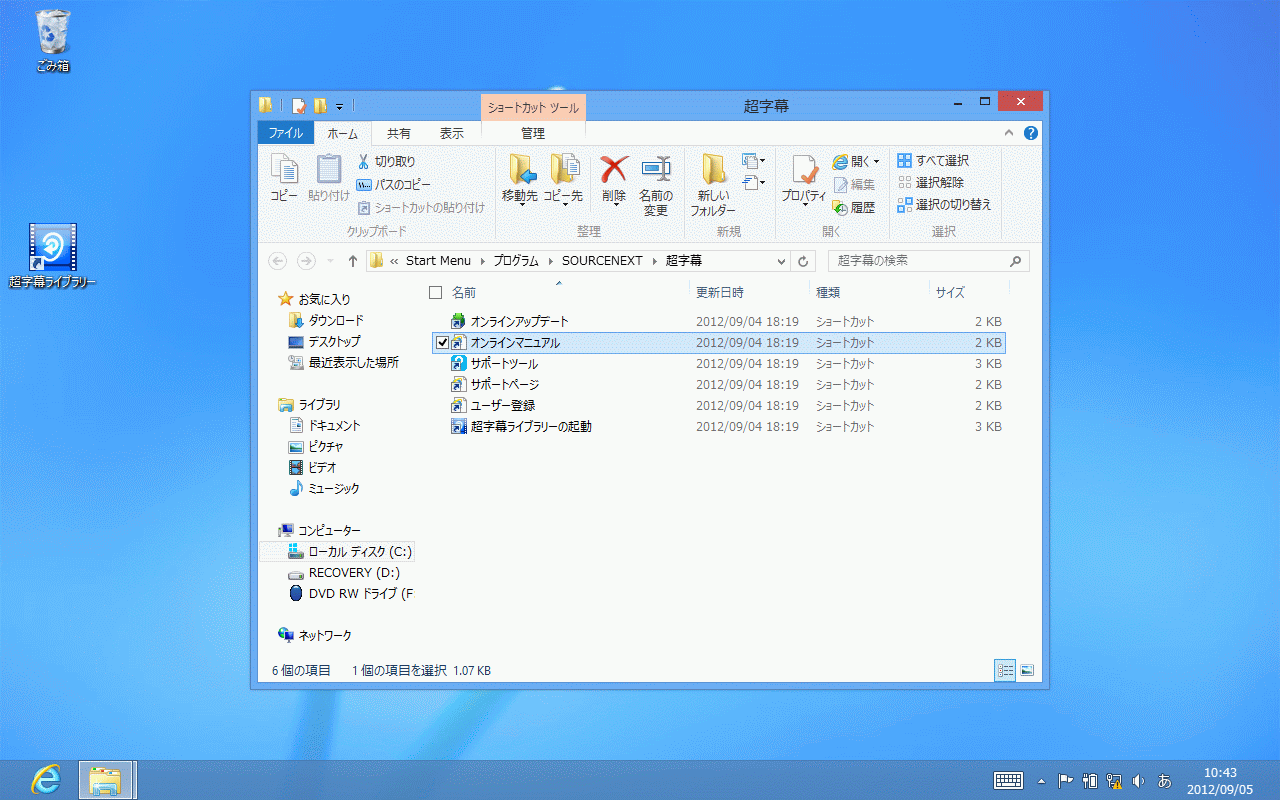
Task: Click the back navigation arrow
Action: point(278,261)
